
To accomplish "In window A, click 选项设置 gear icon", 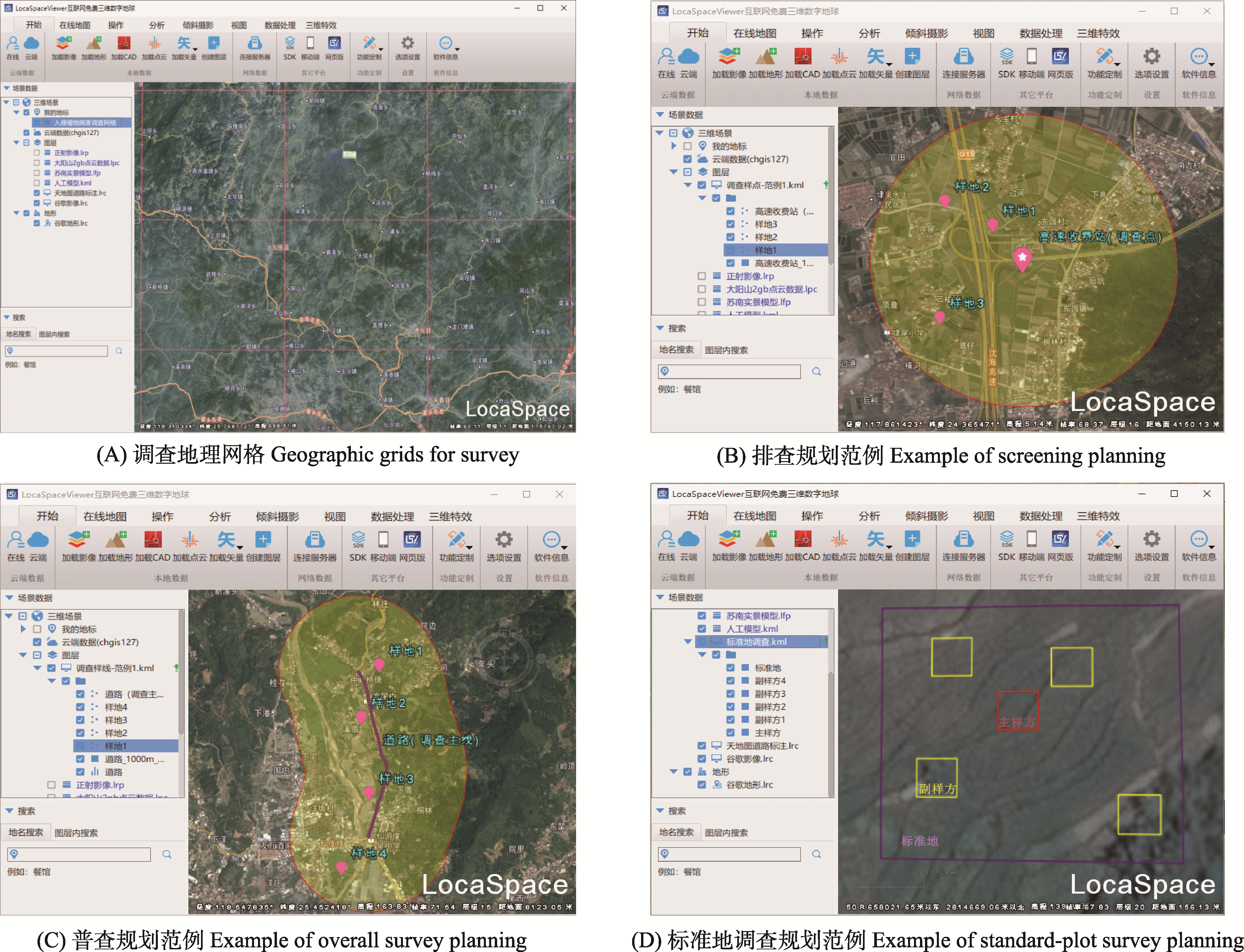I will (407, 43).
